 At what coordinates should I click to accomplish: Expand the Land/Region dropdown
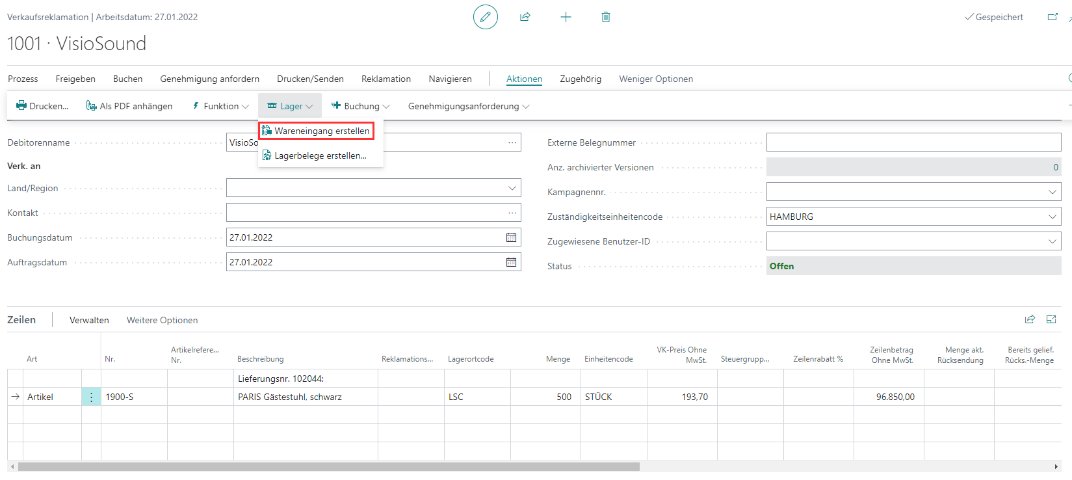(x=512, y=187)
